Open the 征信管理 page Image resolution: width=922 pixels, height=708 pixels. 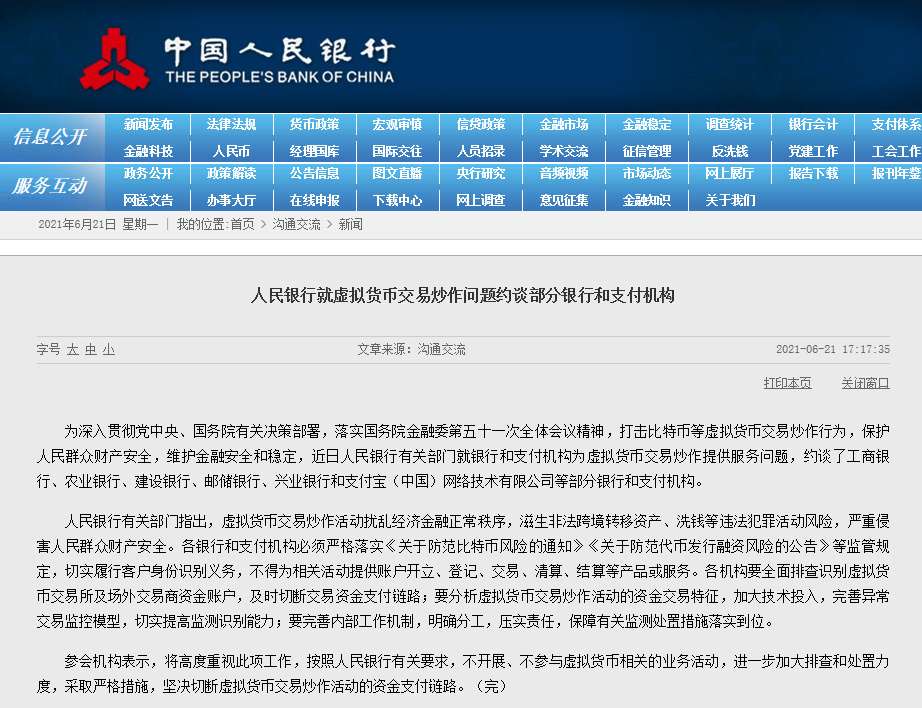(x=646, y=150)
